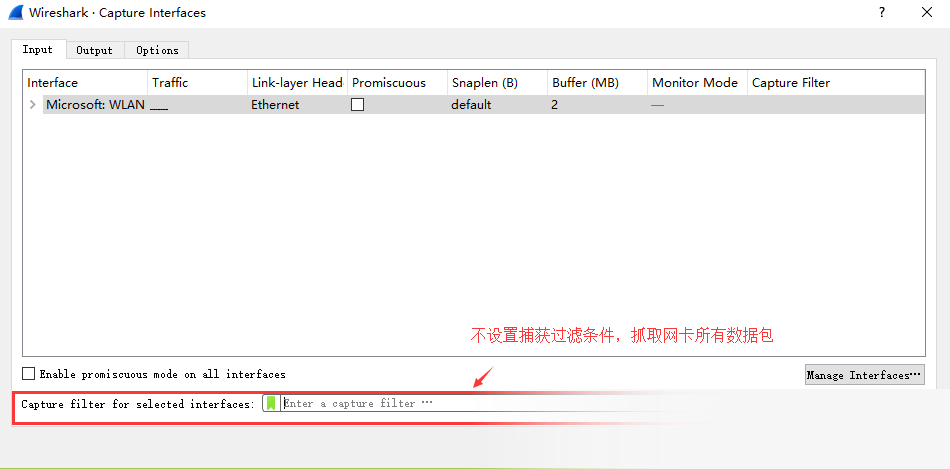Viewport: 950px width, 469px height.
Task: Open Manage Interfaces dialog
Action: coord(865,375)
